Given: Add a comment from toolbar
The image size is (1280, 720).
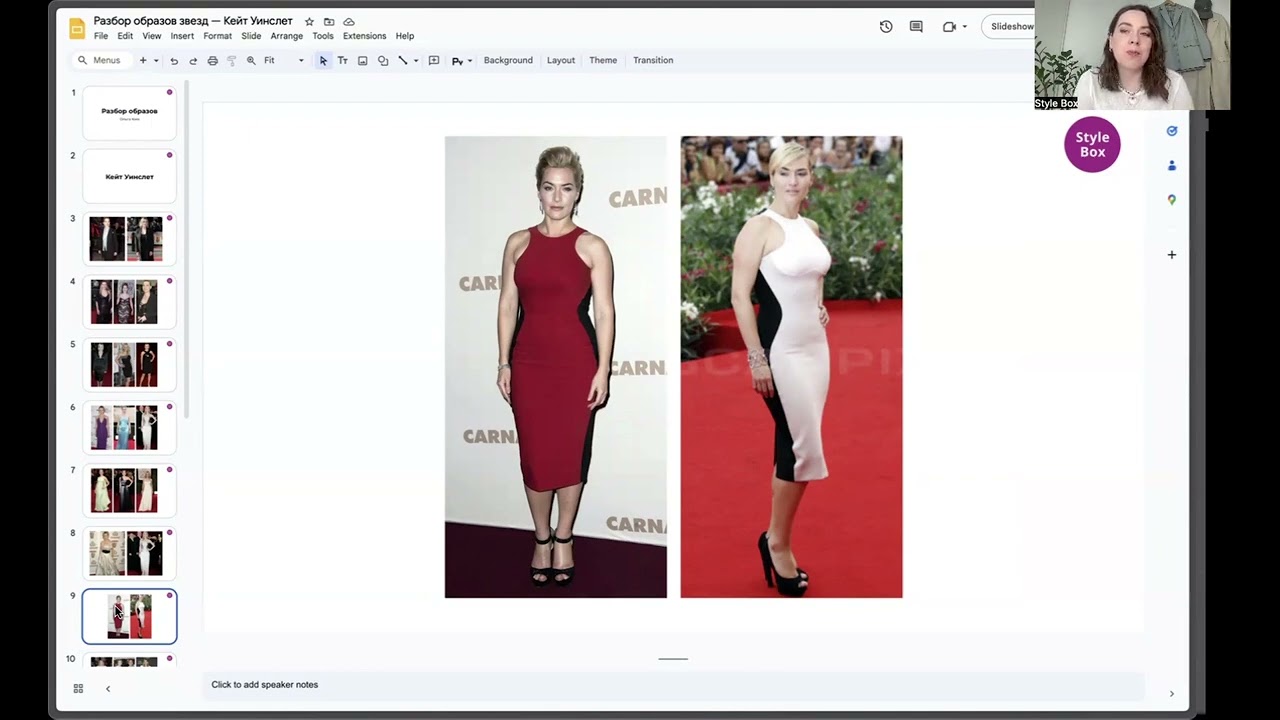Looking at the screenshot, I should (x=434, y=60).
